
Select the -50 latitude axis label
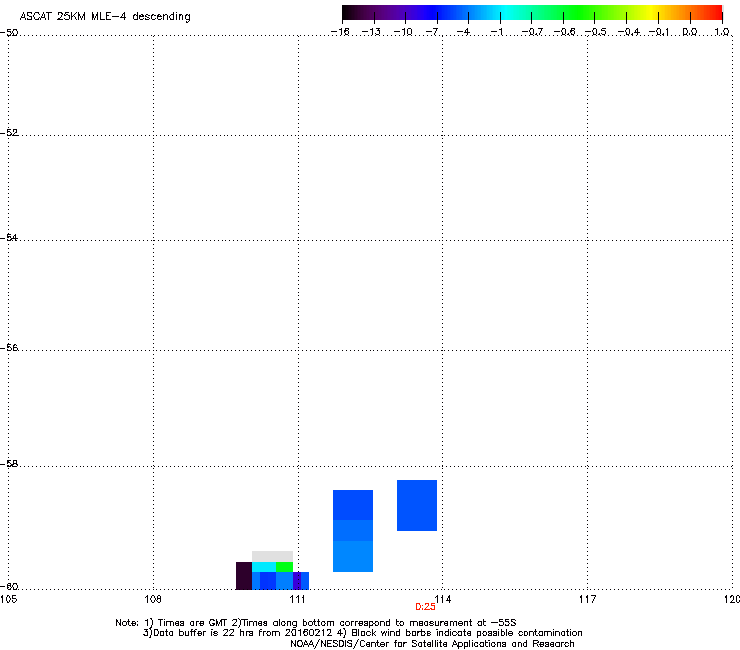click(9, 33)
